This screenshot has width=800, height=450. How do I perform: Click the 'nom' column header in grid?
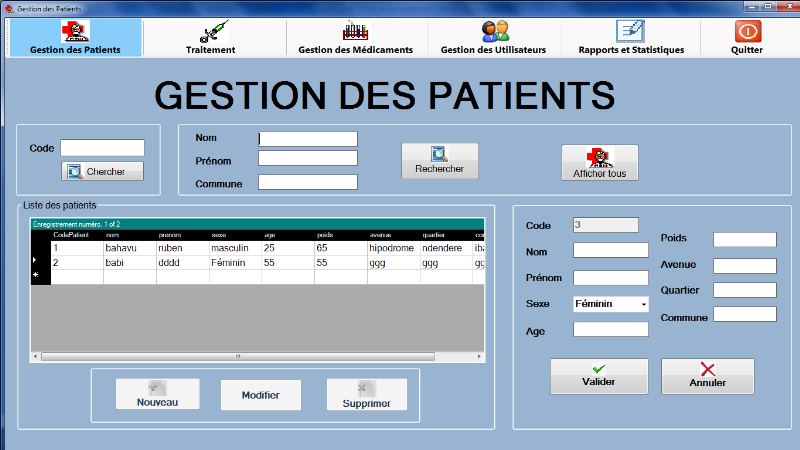tap(130, 235)
